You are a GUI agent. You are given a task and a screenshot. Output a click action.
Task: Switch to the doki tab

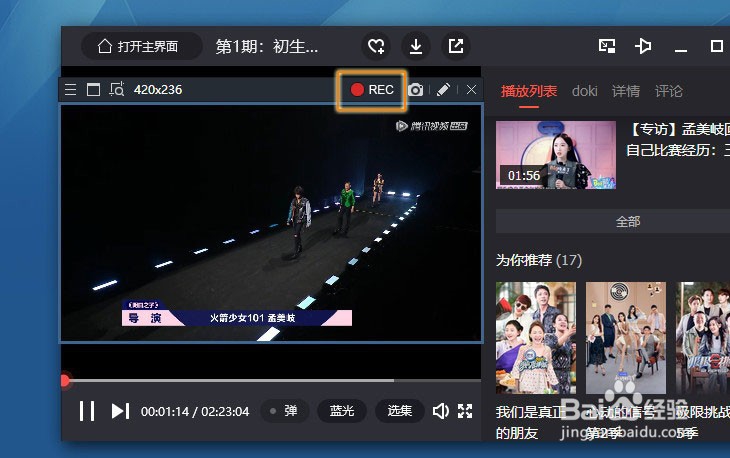584,91
